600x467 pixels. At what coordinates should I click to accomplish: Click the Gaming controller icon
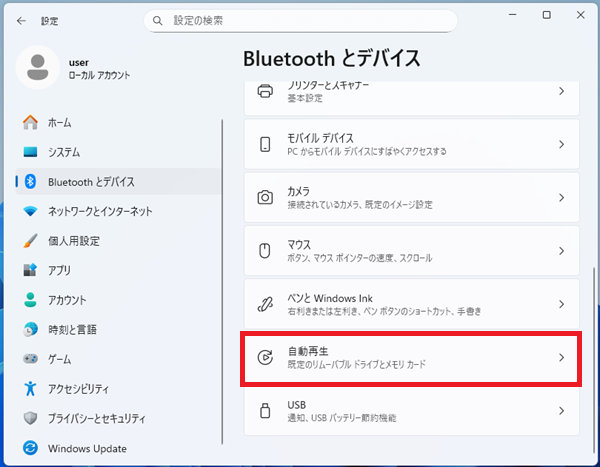pos(30,359)
